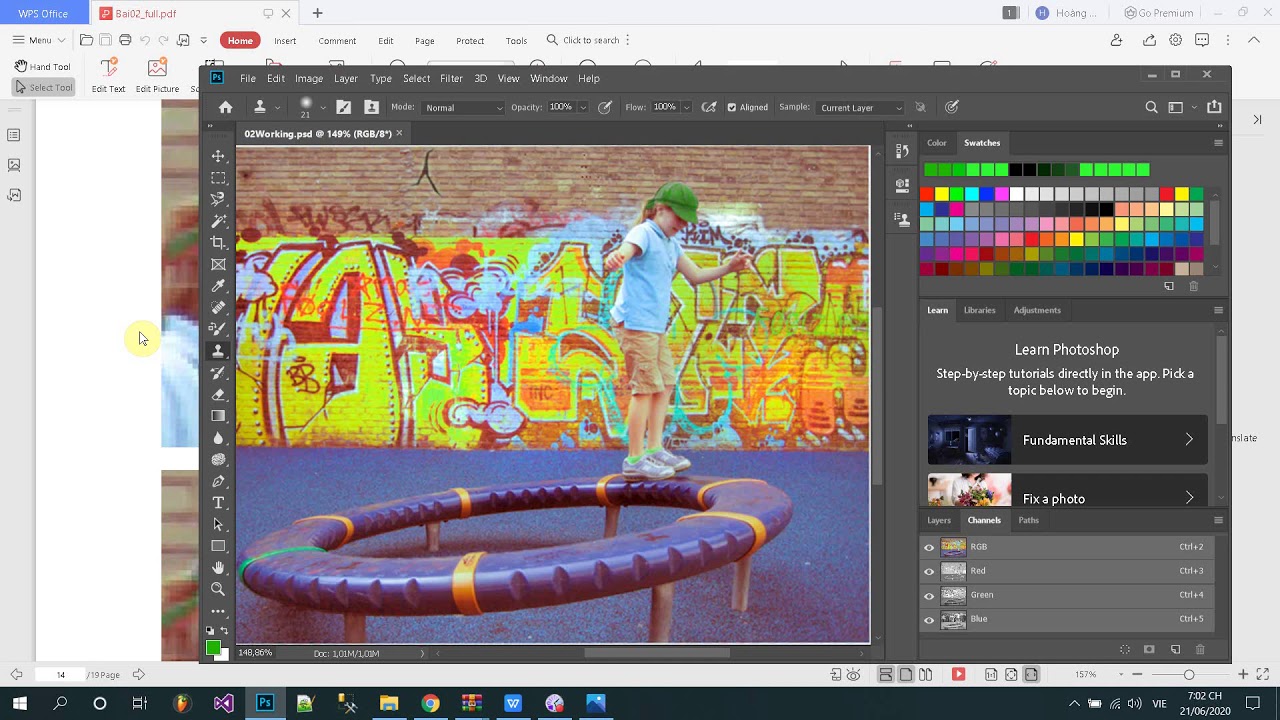Click the Fundamental Skills tutorial thumbnail
Screen dimensions: 1280x720
969,440
